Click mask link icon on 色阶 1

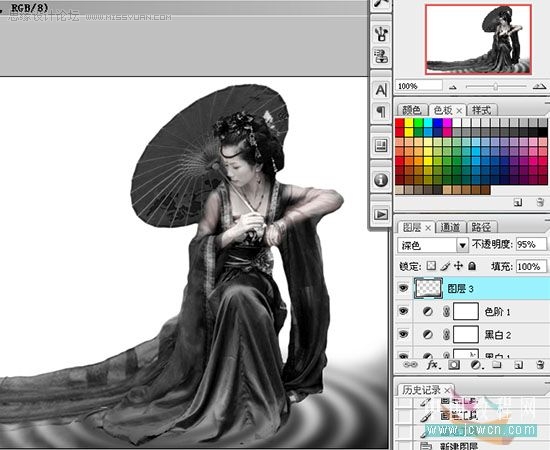(446, 311)
